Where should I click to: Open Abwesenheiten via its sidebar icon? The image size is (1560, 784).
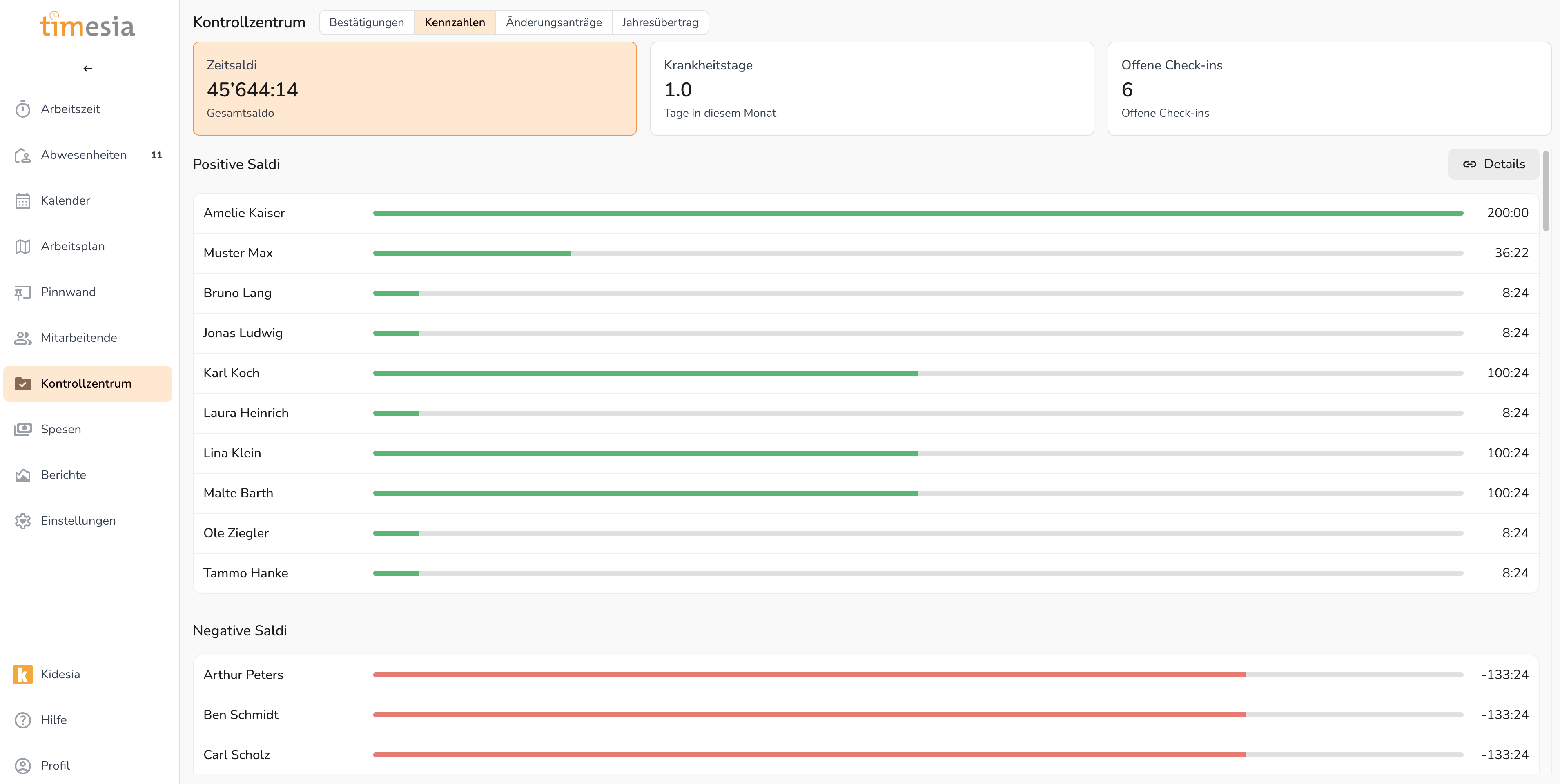tap(23, 156)
